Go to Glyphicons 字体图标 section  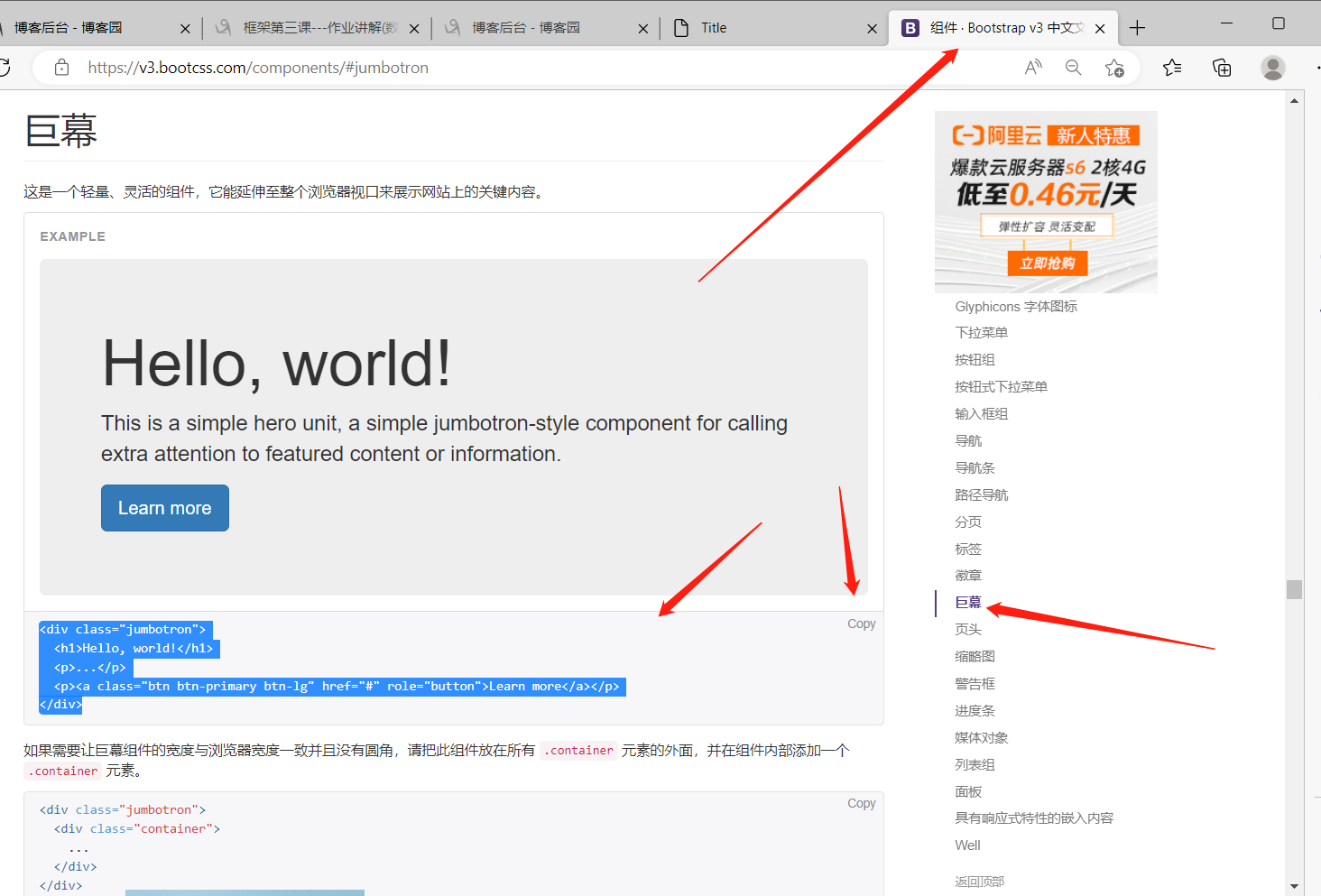click(1016, 307)
